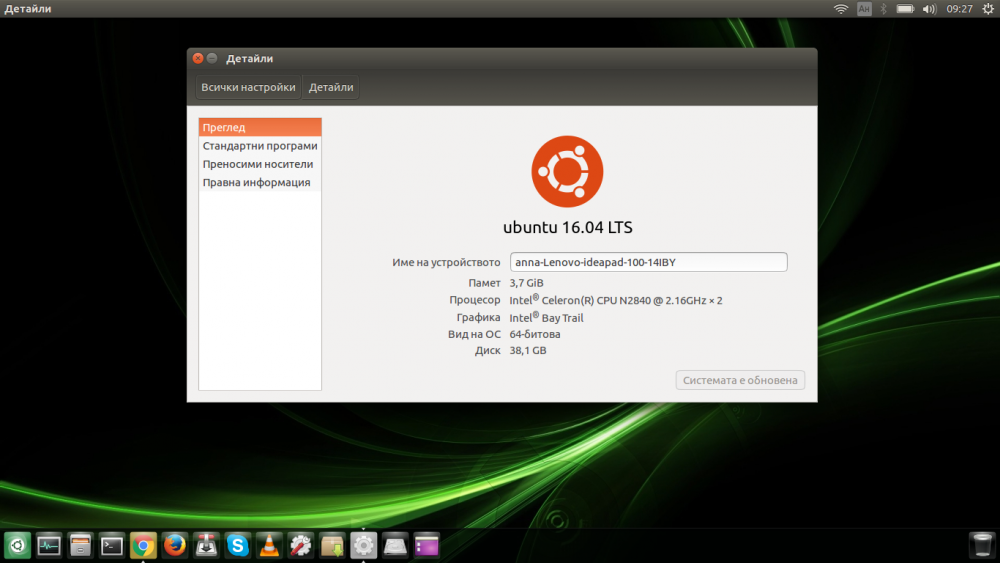Open Google Chrome from the dock
The width and height of the screenshot is (1000, 563).
[x=143, y=546]
